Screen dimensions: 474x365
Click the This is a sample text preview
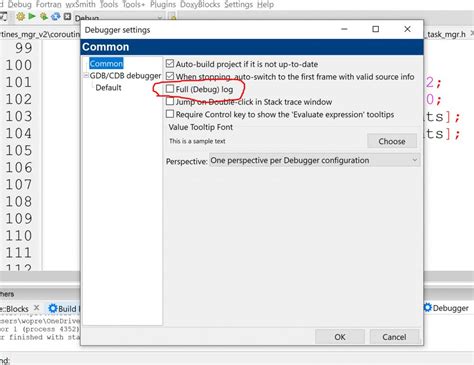[x=197, y=141]
